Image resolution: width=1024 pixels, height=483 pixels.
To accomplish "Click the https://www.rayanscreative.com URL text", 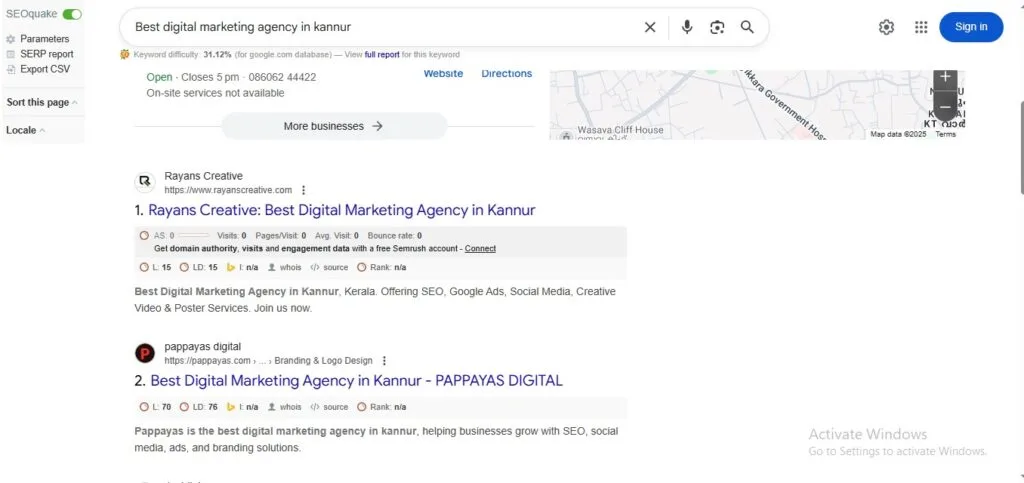I will (228, 191).
